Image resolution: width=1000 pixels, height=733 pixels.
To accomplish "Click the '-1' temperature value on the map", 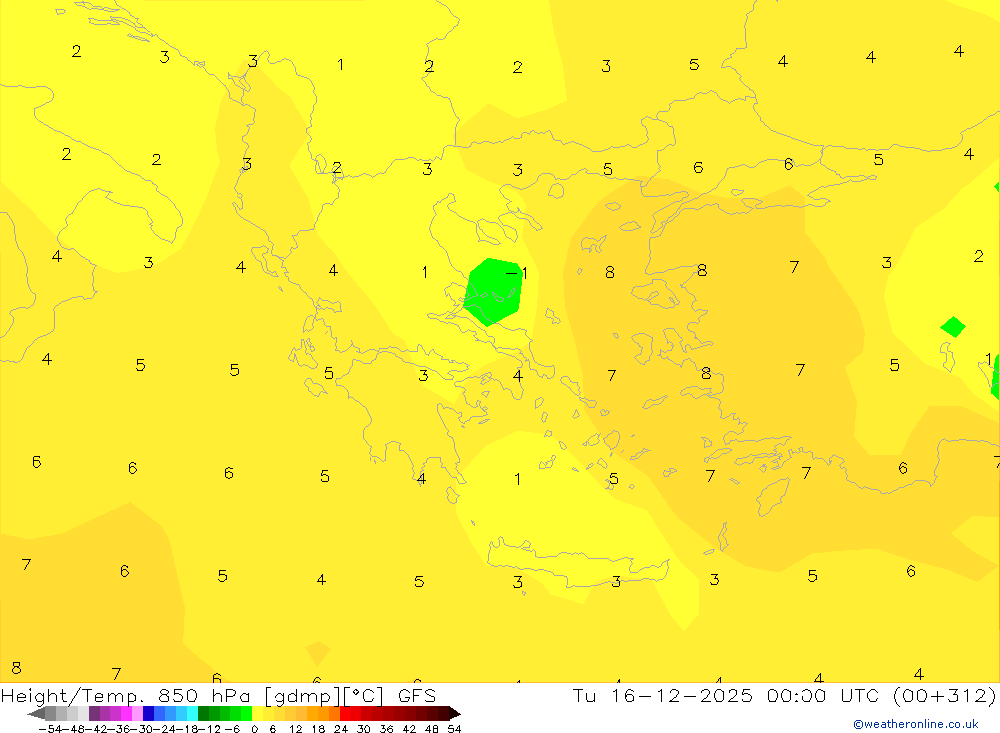I will tap(517, 273).
